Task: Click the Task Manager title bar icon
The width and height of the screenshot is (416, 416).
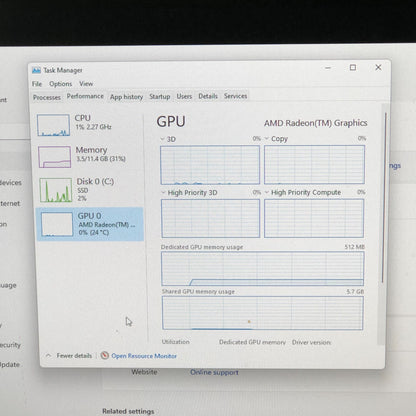Action: click(36, 70)
